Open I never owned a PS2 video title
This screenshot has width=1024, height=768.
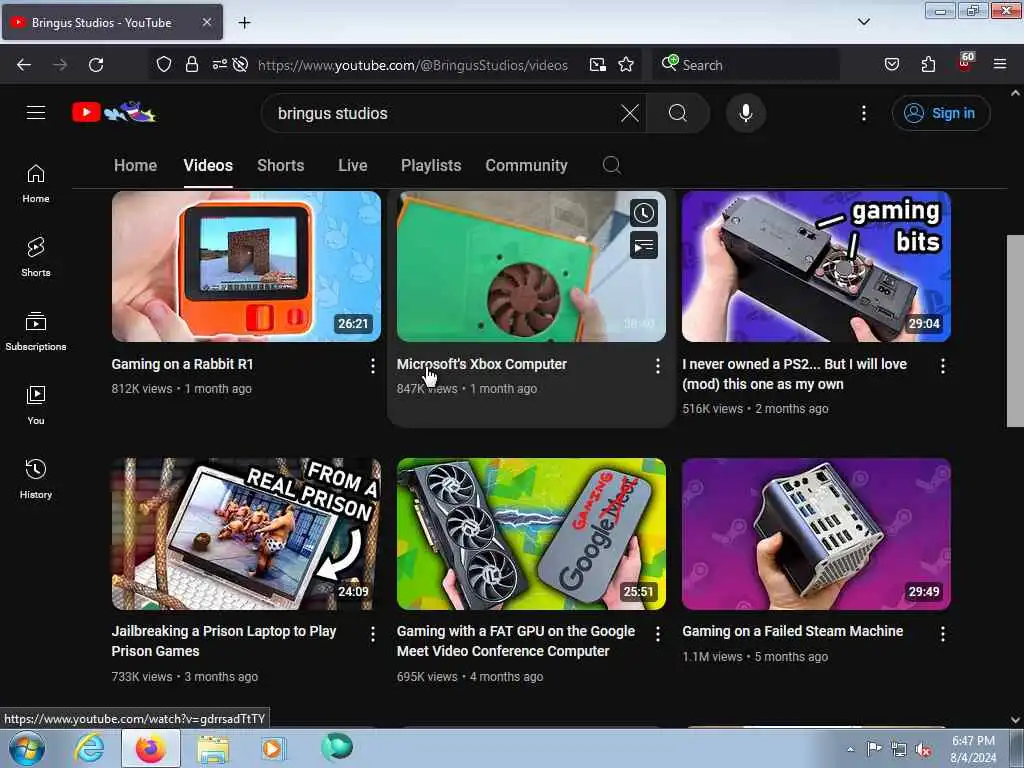click(794, 374)
